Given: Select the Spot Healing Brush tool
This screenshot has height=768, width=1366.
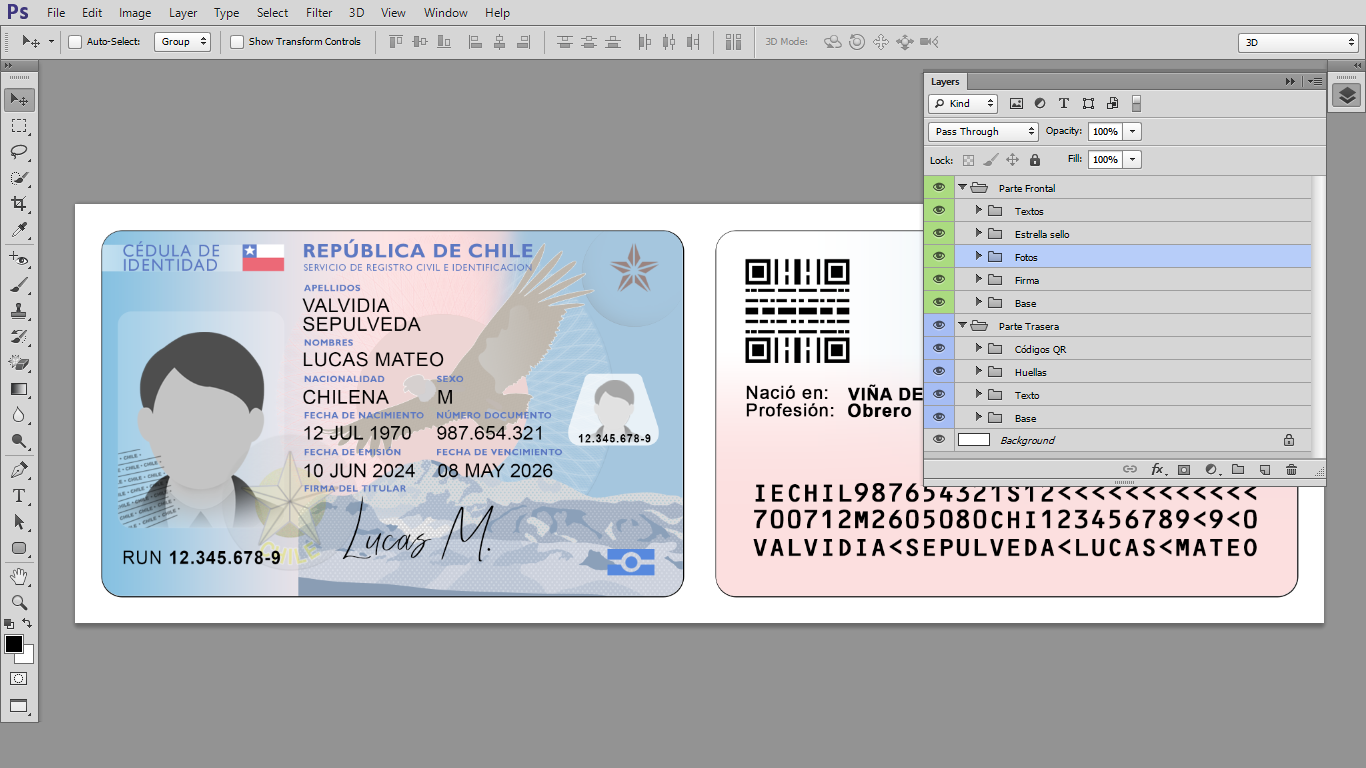Looking at the screenshot, I should (x=19, y=260).
